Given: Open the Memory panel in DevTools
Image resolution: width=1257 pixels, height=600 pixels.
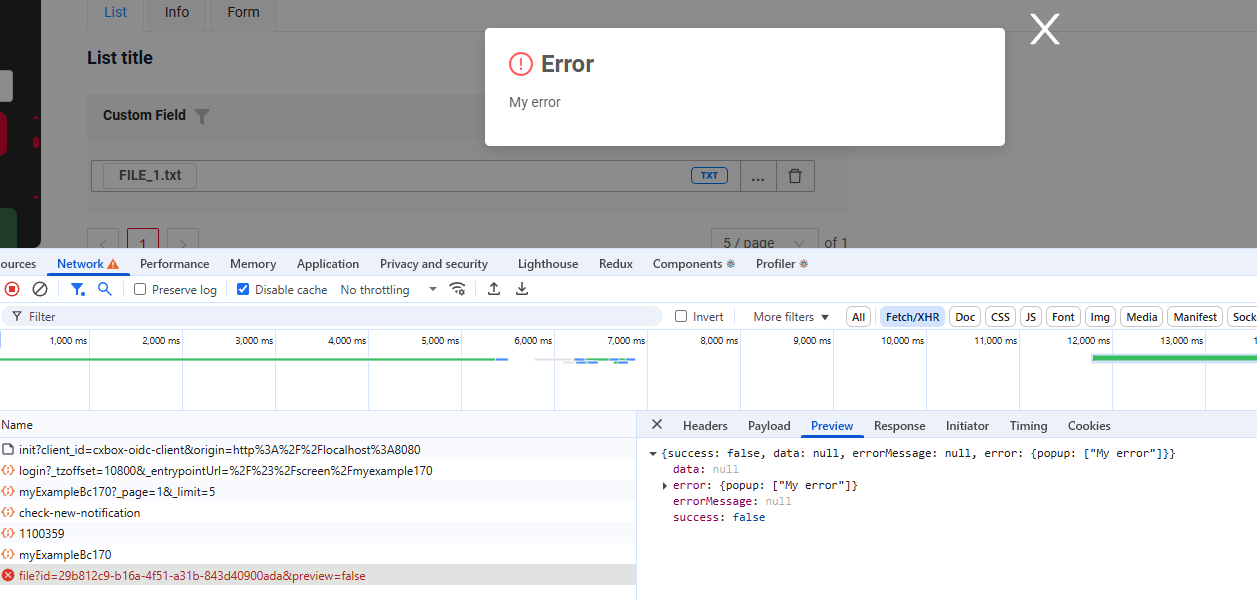Looking at the screenshot, I should 253,264.
